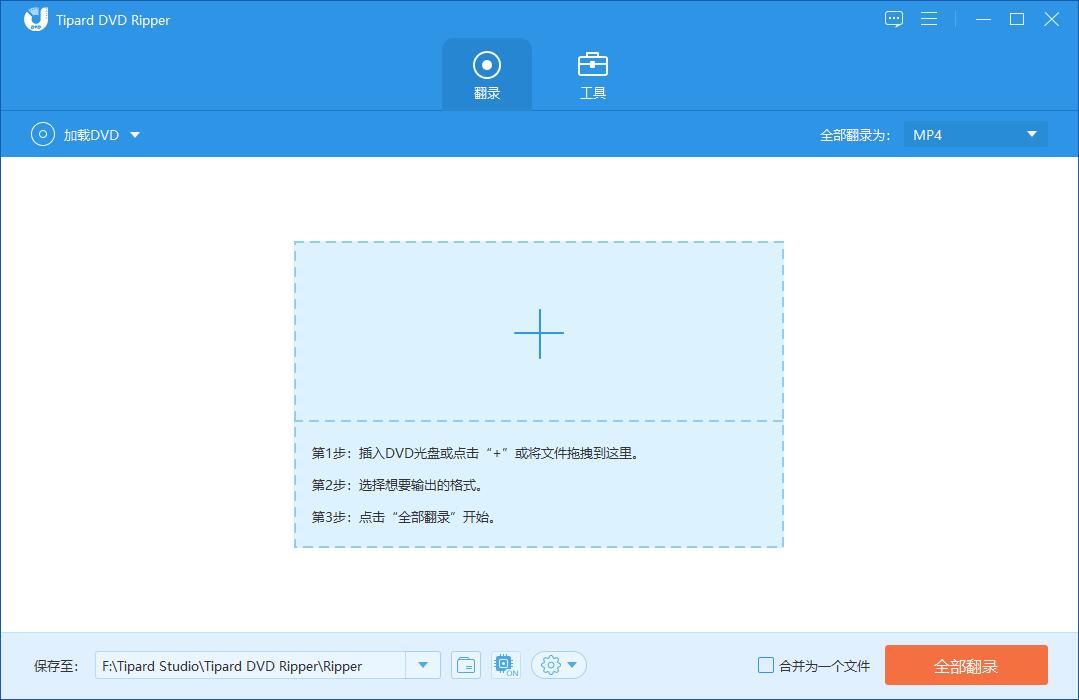This screenshot has width=1079, height=700.
Task: Click the save path field
Action: [x=250, y=666]
